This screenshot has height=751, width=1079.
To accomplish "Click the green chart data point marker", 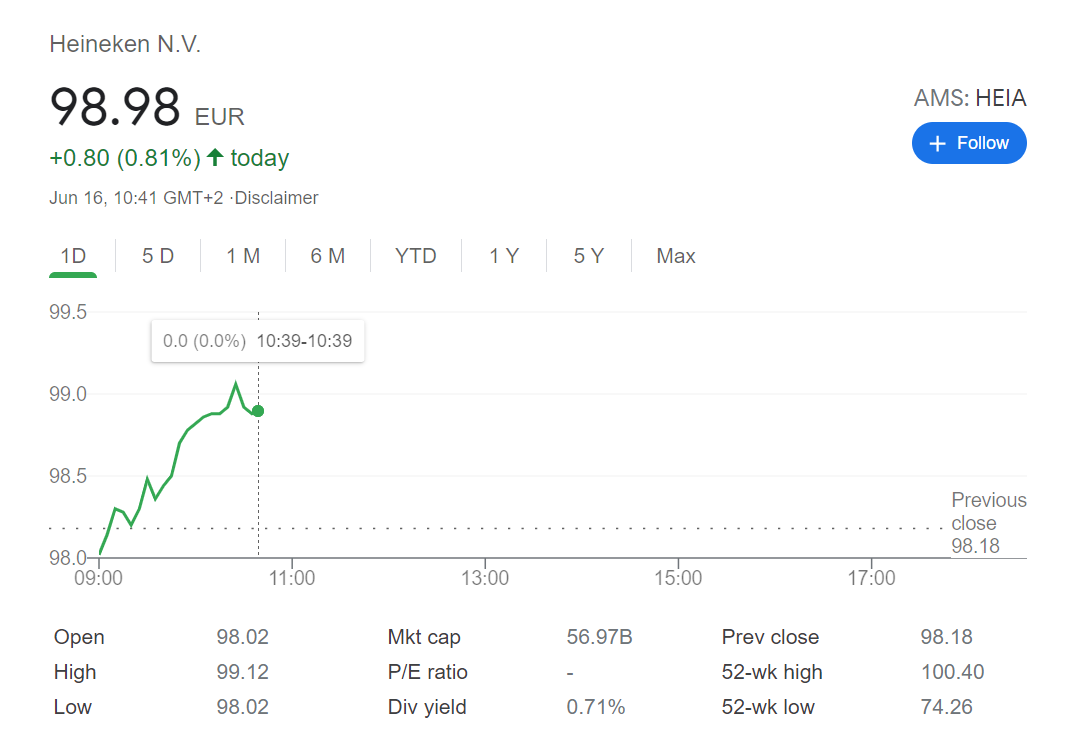I will tap(258, 411).
